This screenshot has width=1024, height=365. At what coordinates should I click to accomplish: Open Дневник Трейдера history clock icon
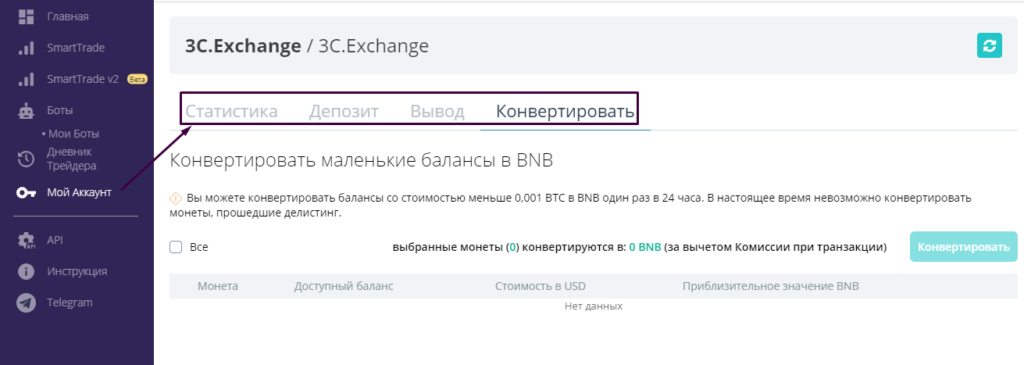pos(25,159)
